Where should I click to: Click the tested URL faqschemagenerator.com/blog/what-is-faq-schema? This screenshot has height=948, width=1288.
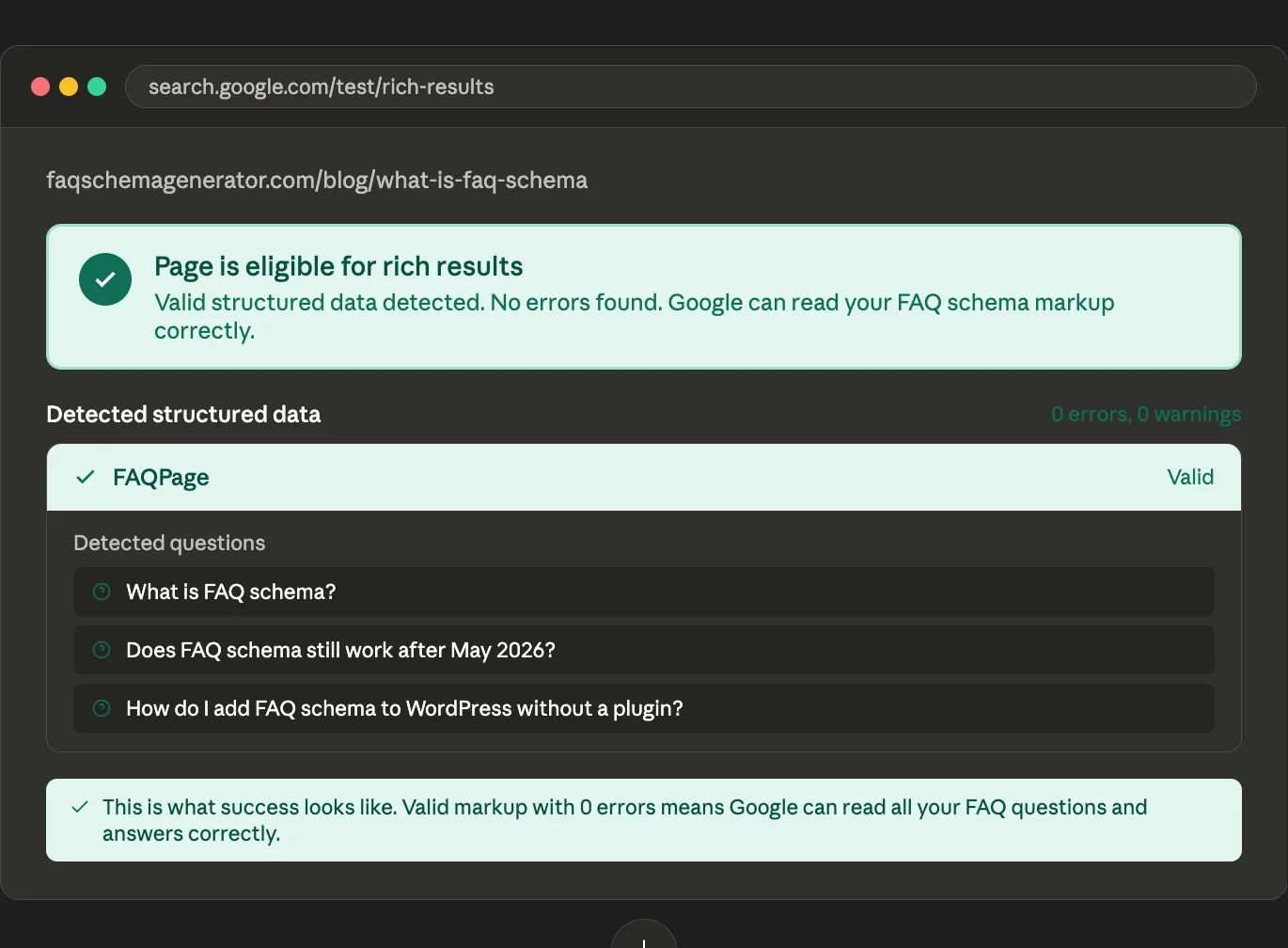point(317,181)
